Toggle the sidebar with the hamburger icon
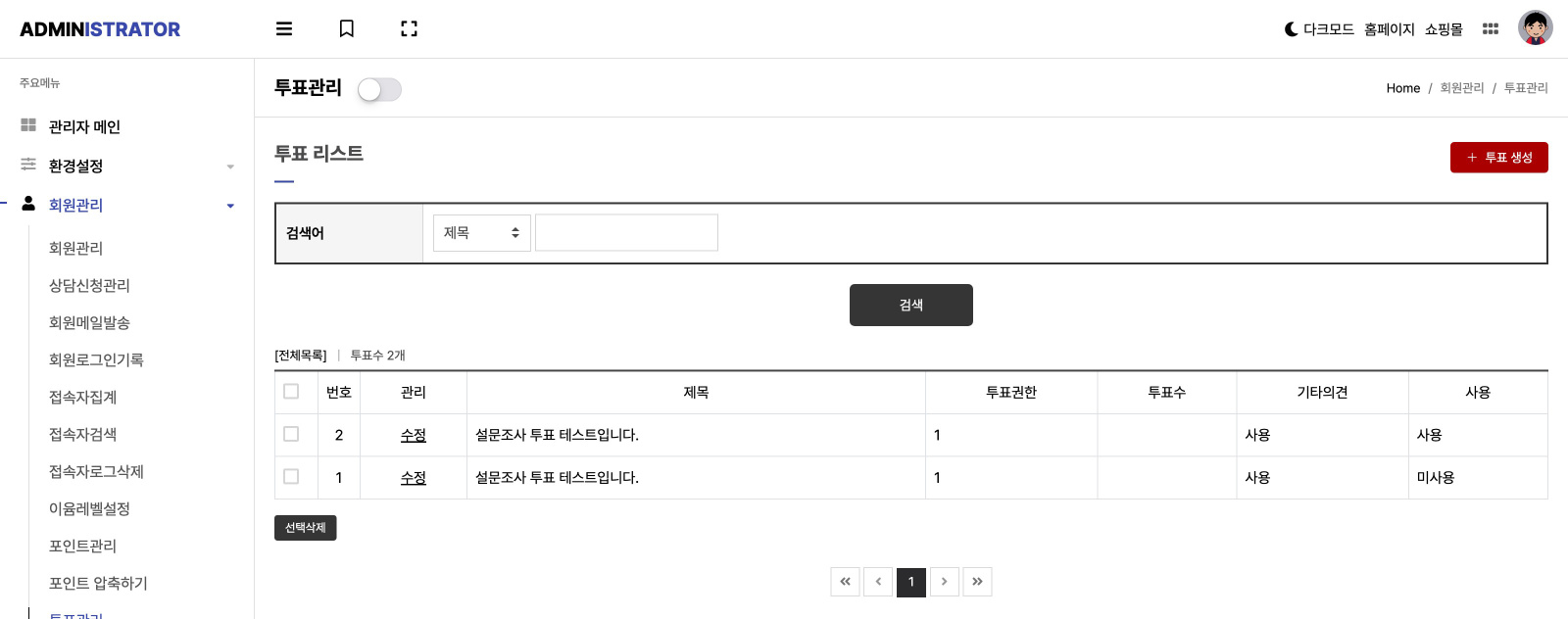This screenshot has height=619, width=1568. 284,29
